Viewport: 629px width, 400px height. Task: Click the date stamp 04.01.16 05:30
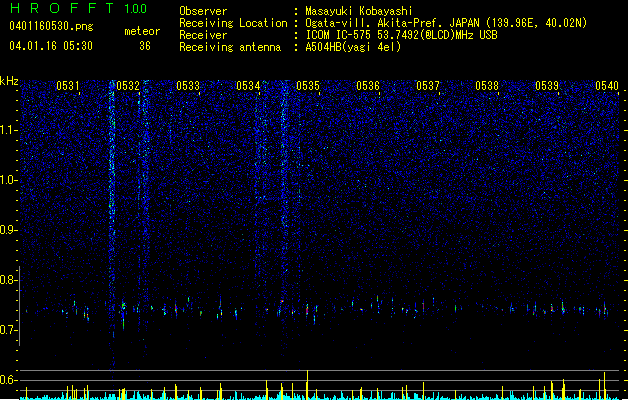tap(51, 46)
